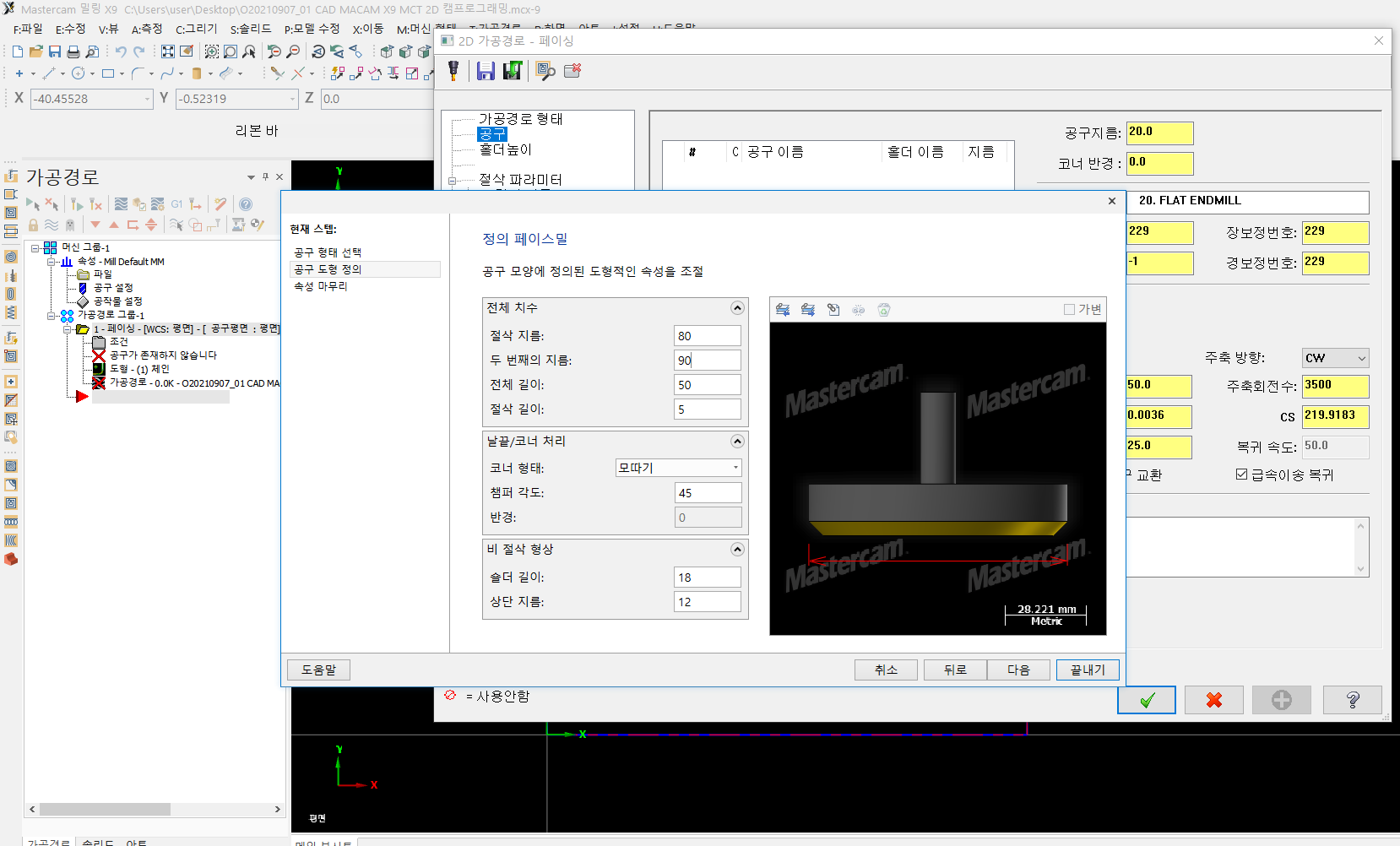
Task: Click the 뒤로 button
Action: (955, 670)
